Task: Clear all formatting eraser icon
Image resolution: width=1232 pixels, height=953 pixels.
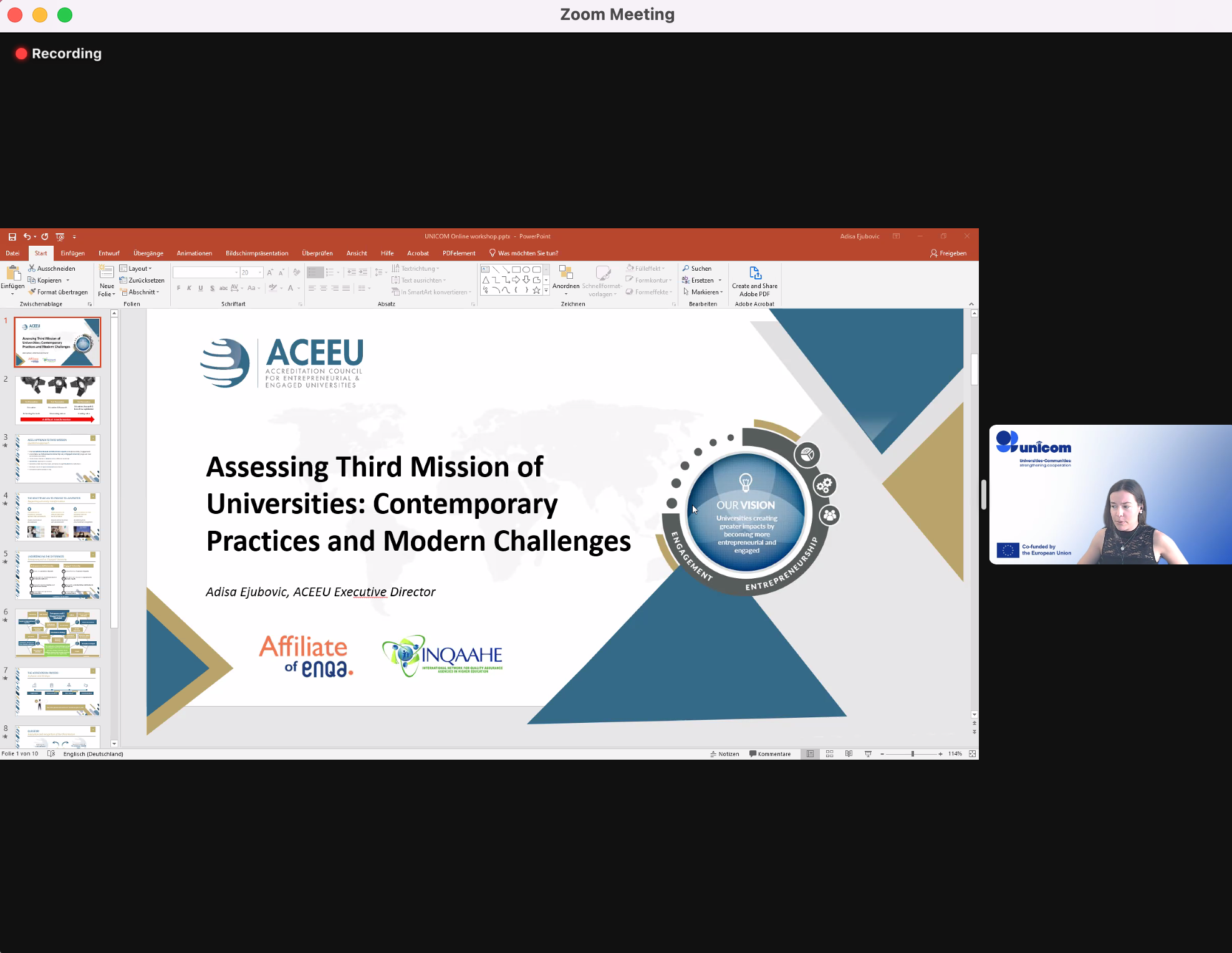Action: 297,273
